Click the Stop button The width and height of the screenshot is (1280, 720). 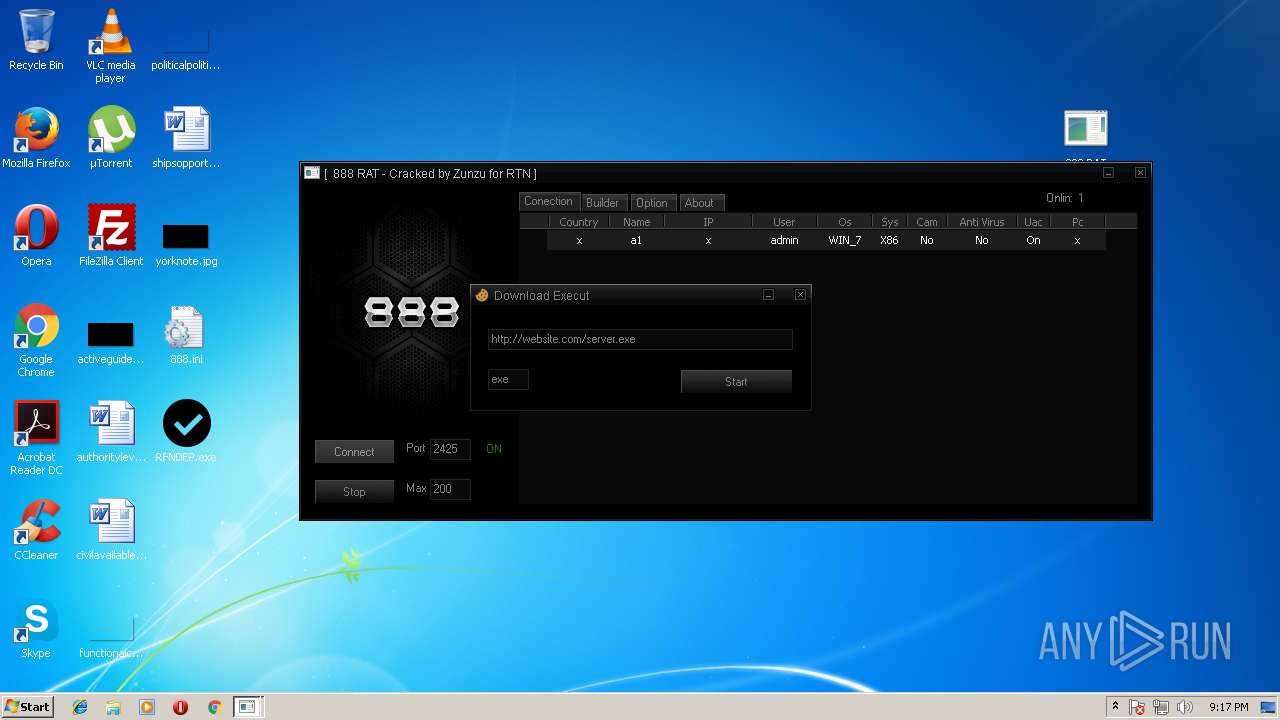click(x=354, y=491)
